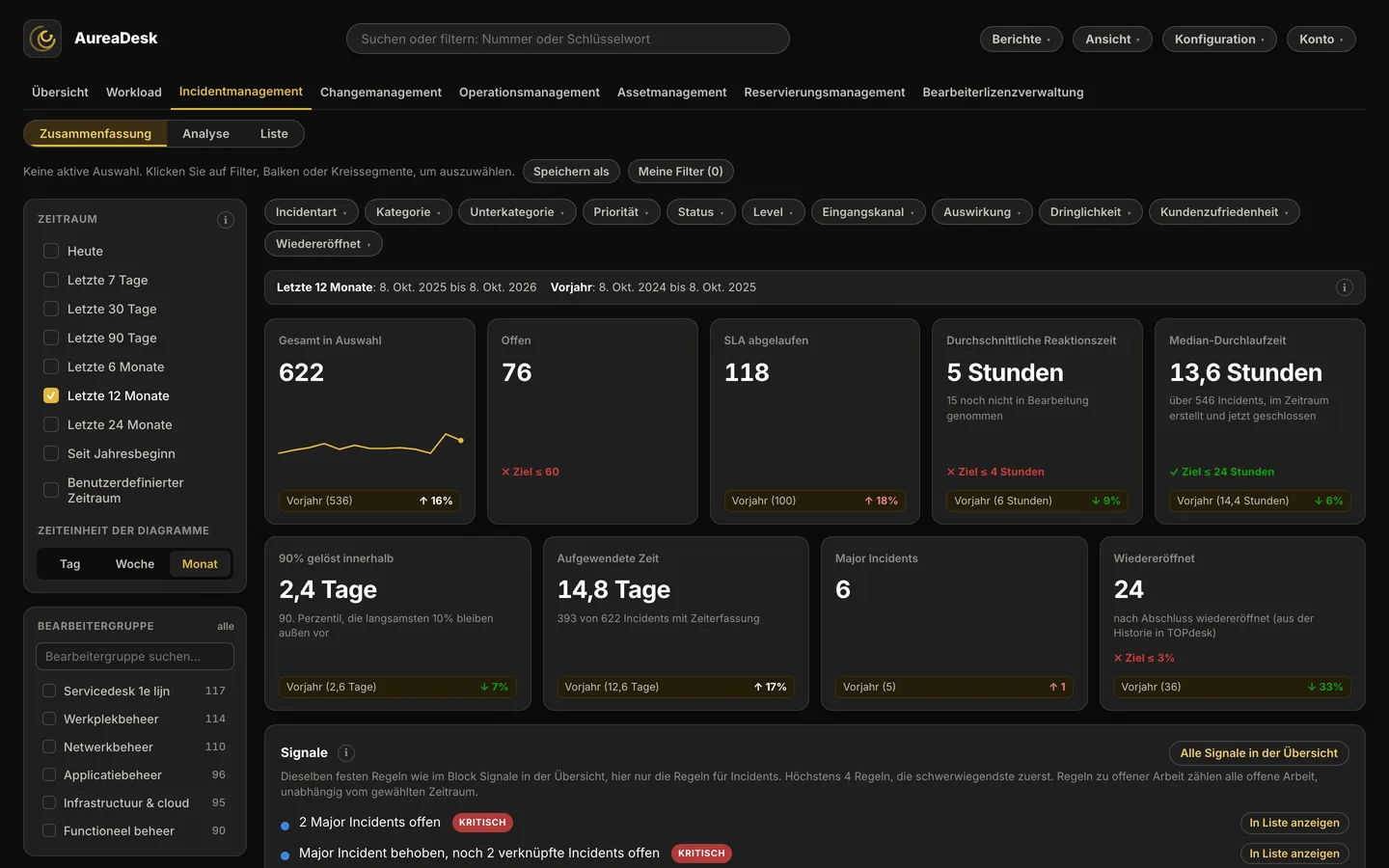Click the AureaDesk logo icon
The height and width of the screenshot is (868, 1389).
42,39
